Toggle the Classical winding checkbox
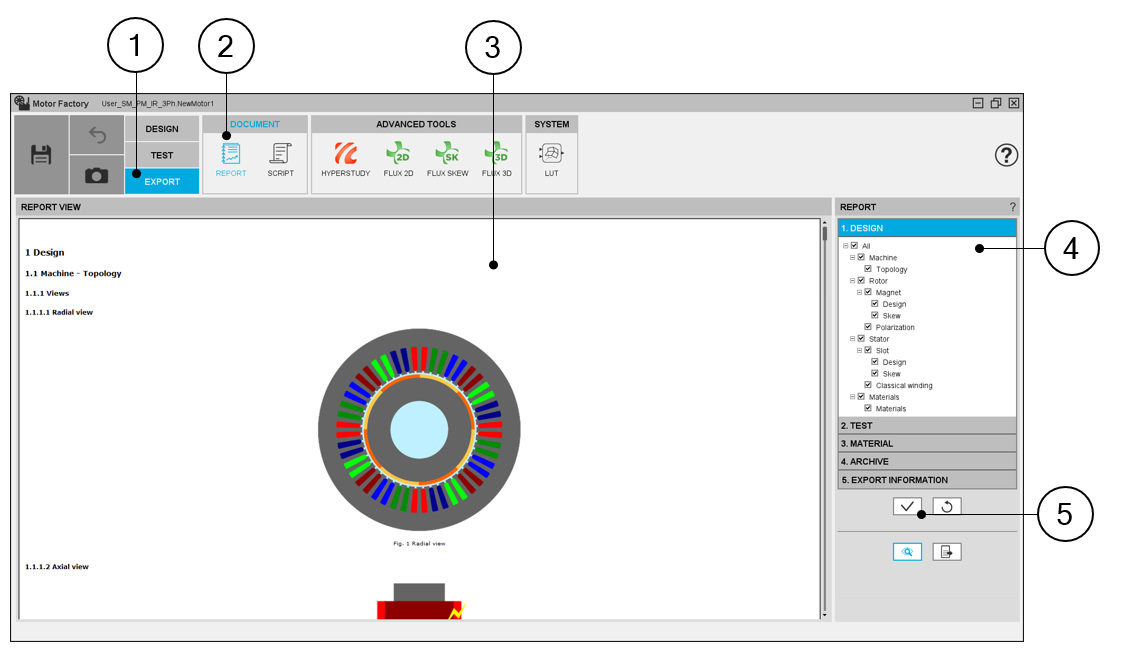 pyautogui.click(x=868, y=385)
